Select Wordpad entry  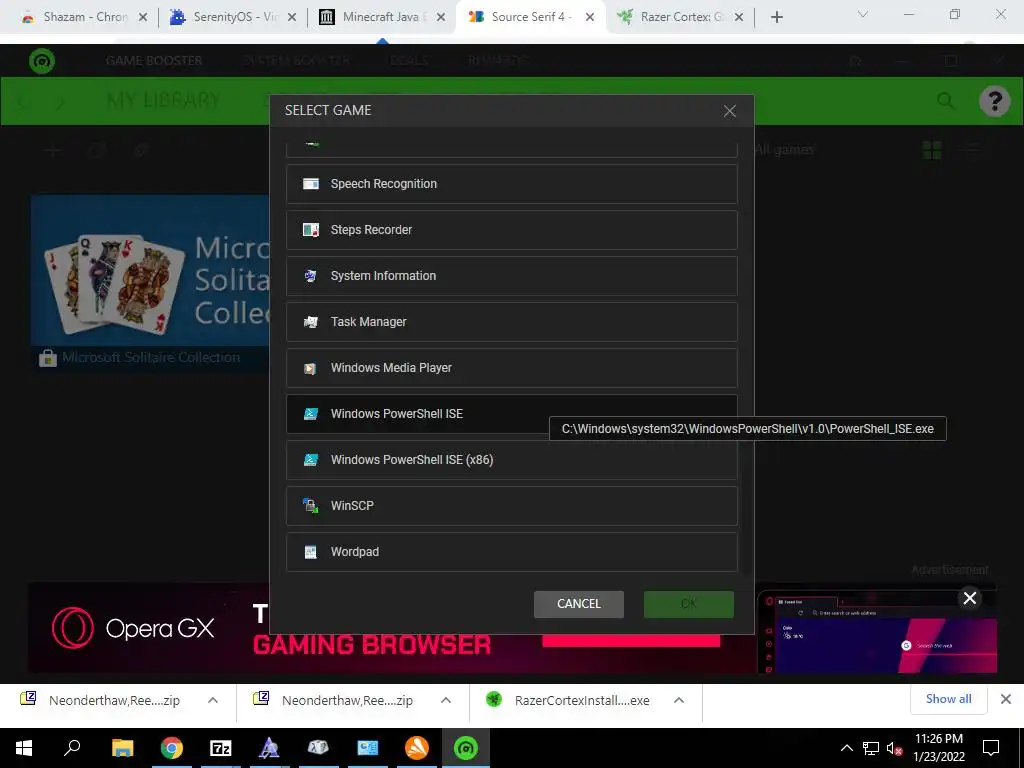click(511, 552)
